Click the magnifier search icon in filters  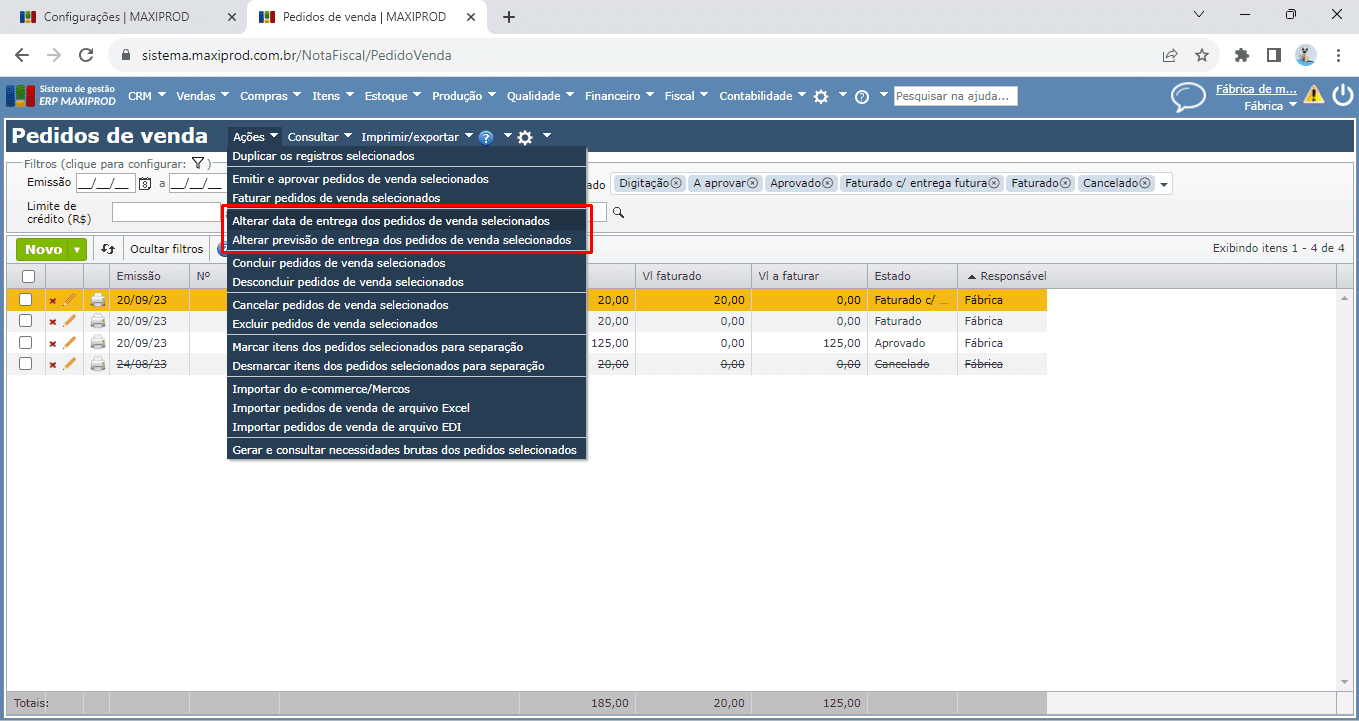[x=618, y=212]
